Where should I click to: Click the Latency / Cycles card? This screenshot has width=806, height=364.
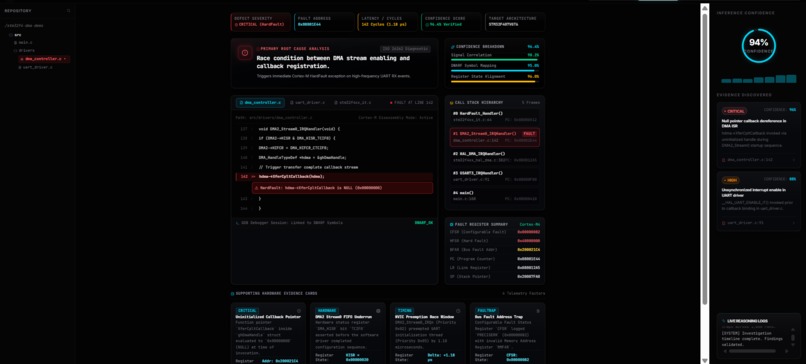pos(388,22)
